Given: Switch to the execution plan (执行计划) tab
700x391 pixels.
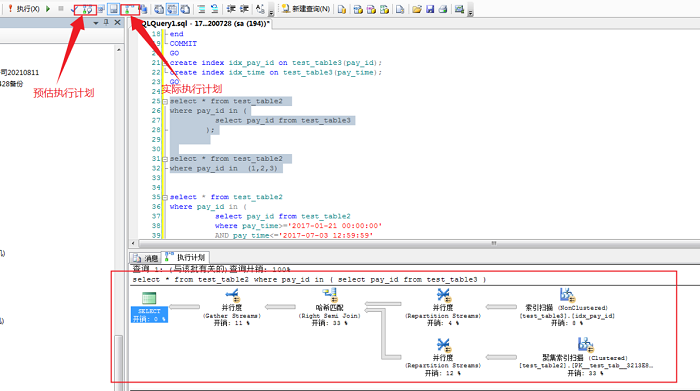Looking at the screenshot, I should click(x=185, y=258).
